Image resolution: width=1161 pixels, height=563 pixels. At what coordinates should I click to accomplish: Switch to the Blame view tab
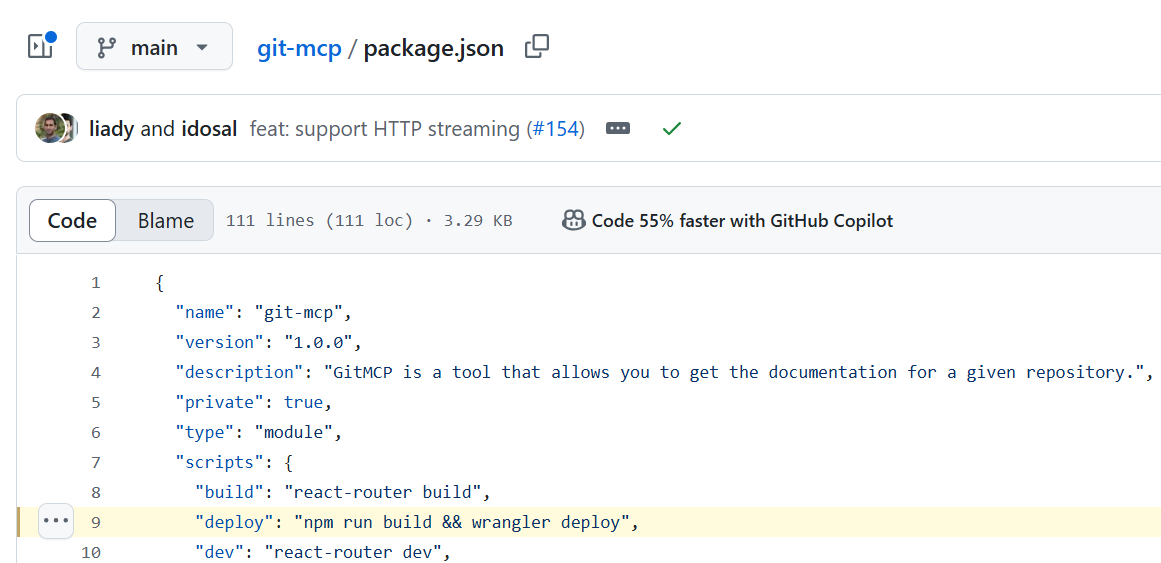coord(166,221)
